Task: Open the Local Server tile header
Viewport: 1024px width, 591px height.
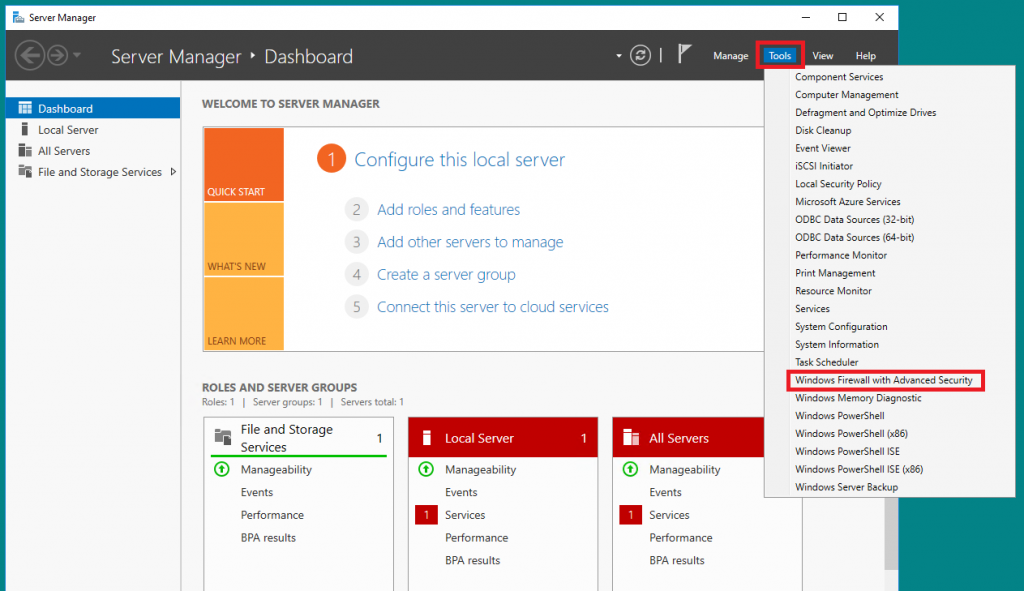Action: pos(503,438)
